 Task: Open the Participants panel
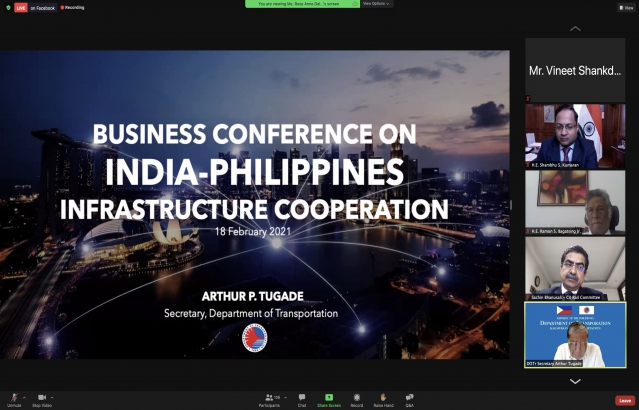pos(270,397)
